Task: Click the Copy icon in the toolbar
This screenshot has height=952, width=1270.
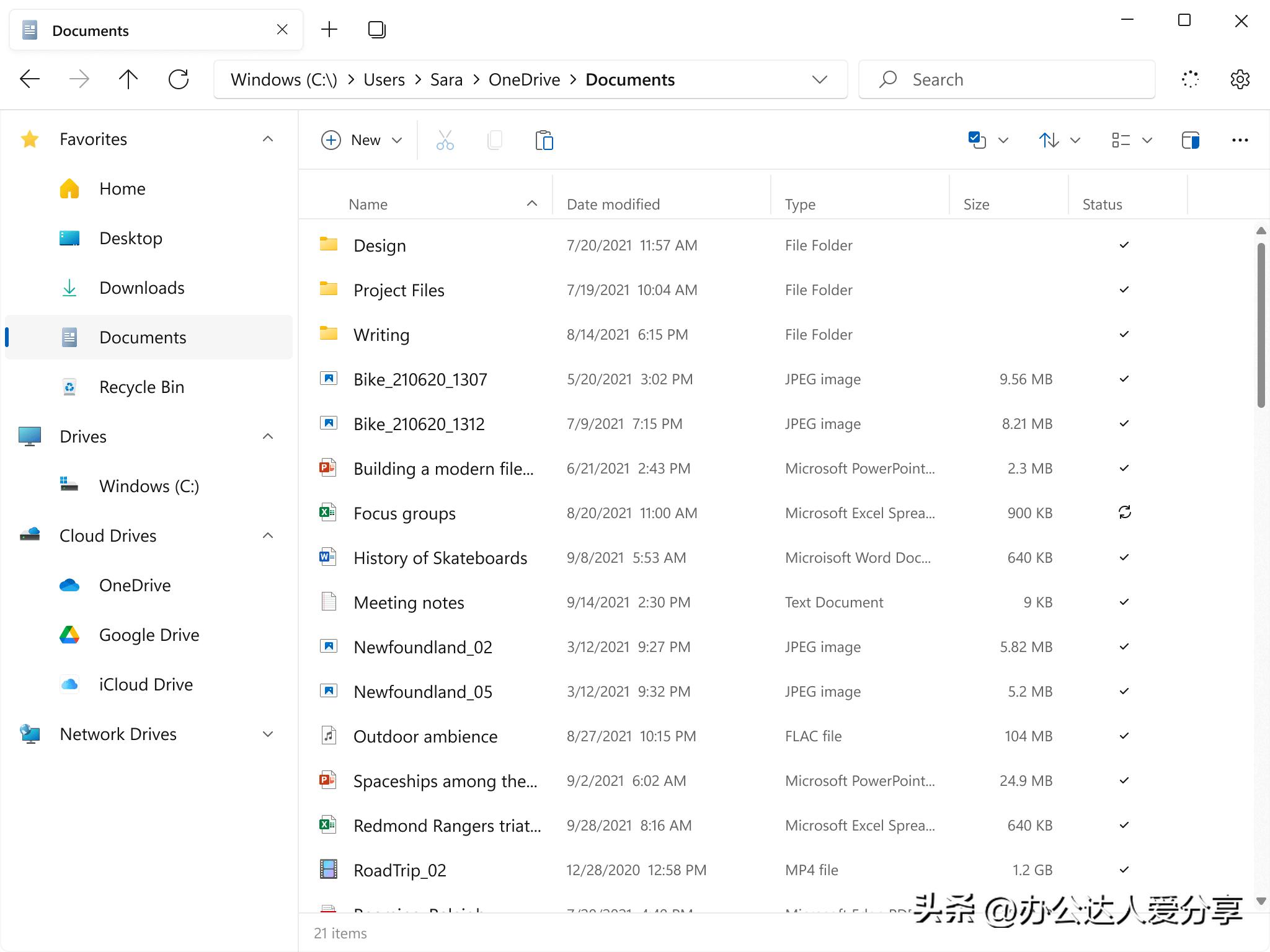Action: click(494, 140)
